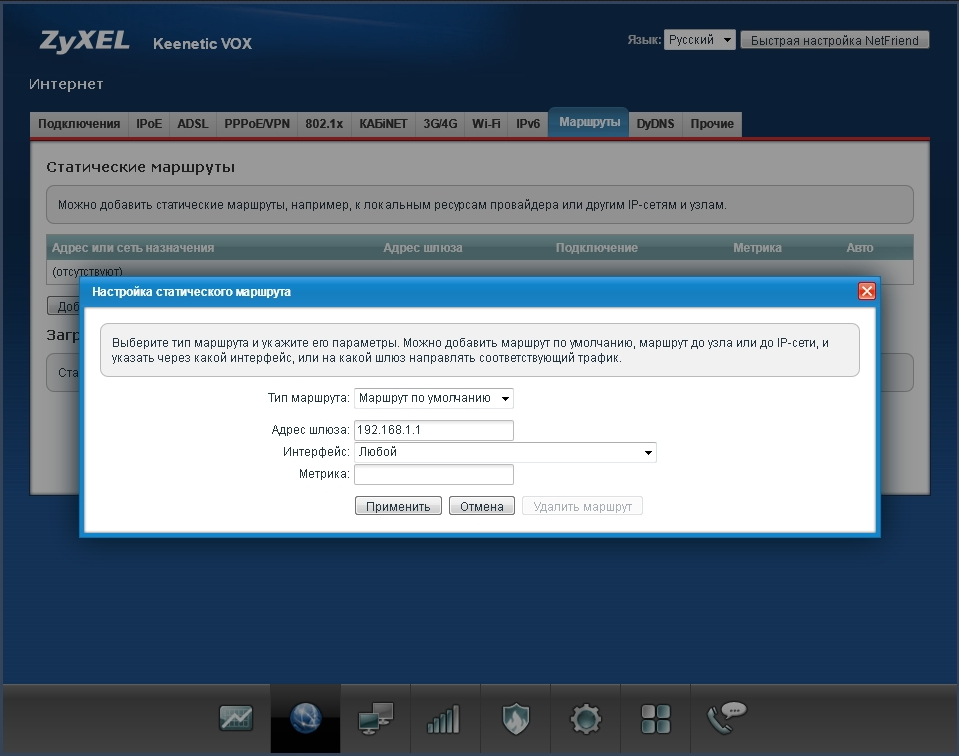Viewport: 959px width, 756px height.
Task: Switch to the Wi-Fi tab
Action: pyautogui.click(x=486, y=124)
